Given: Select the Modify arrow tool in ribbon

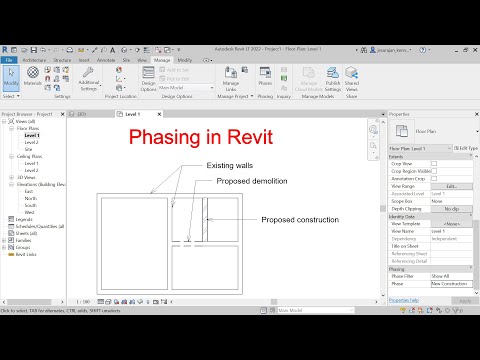Looking at the screenshot, I should pos(11,77).
